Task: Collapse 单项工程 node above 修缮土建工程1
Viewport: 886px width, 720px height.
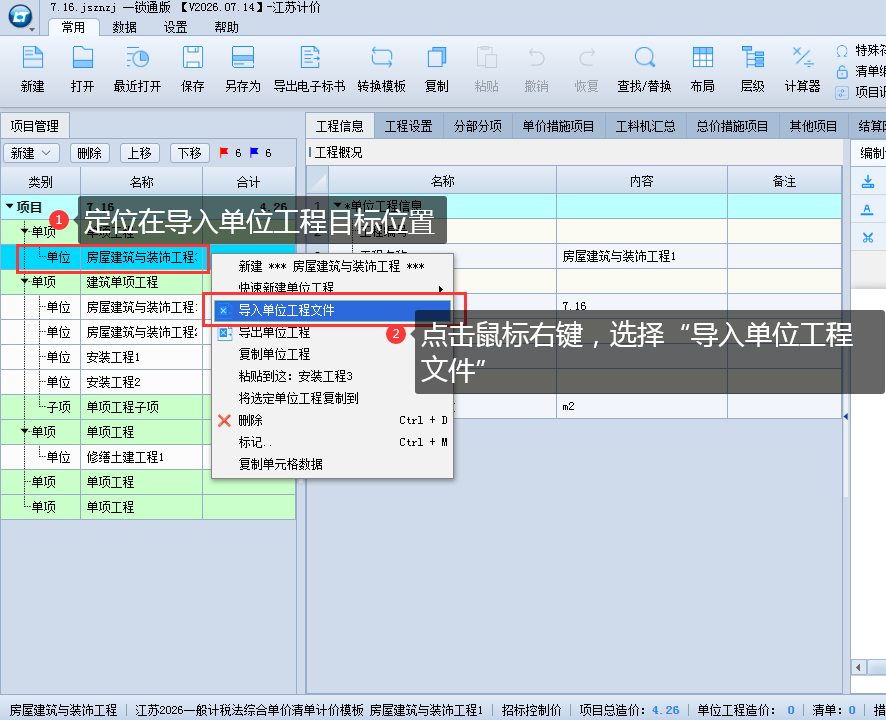Action: 24,431
